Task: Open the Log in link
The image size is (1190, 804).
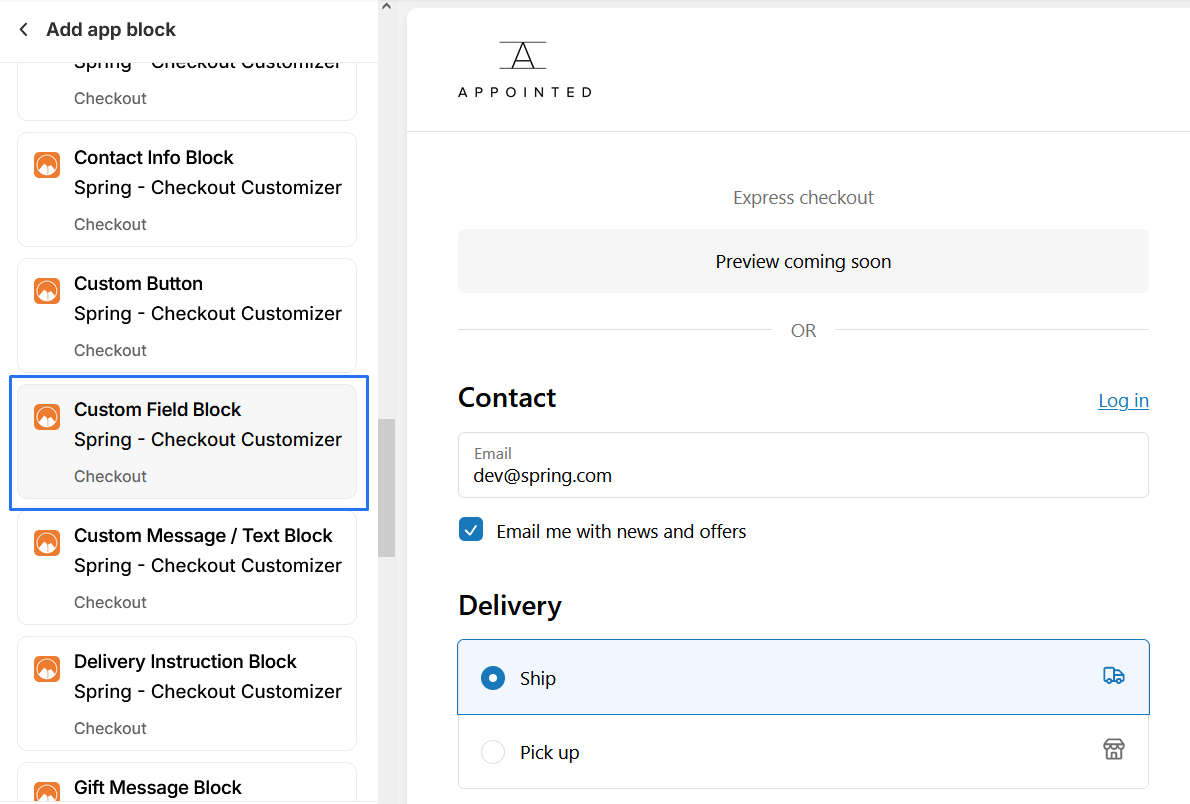Action: point(1122,400)
